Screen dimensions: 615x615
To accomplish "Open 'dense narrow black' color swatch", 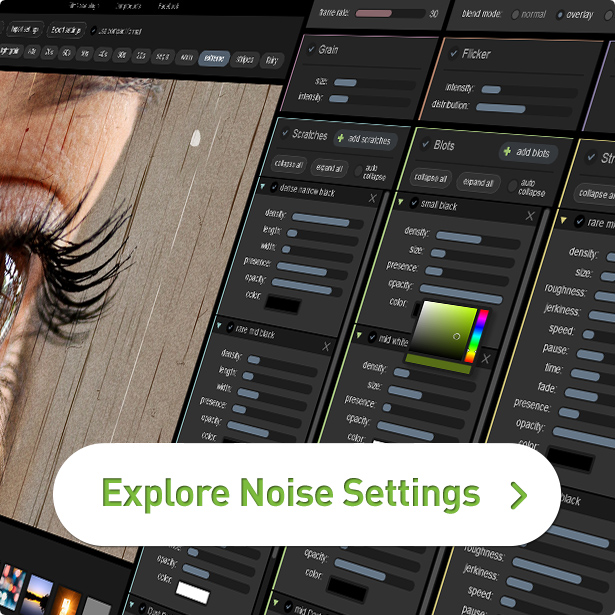I will point(283,304).
